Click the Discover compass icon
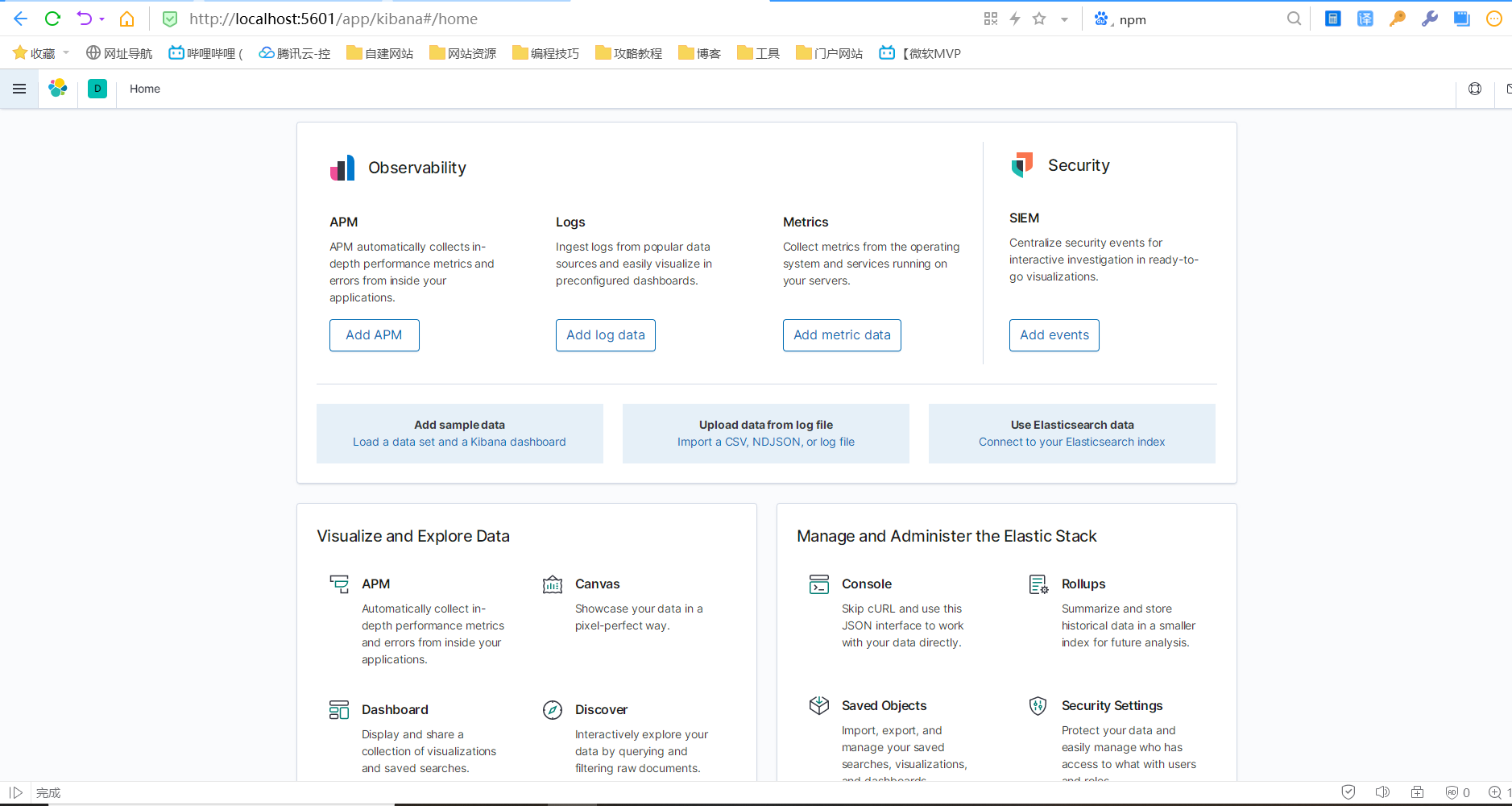This screenshot has height=806, width=1512. (553, 710)
